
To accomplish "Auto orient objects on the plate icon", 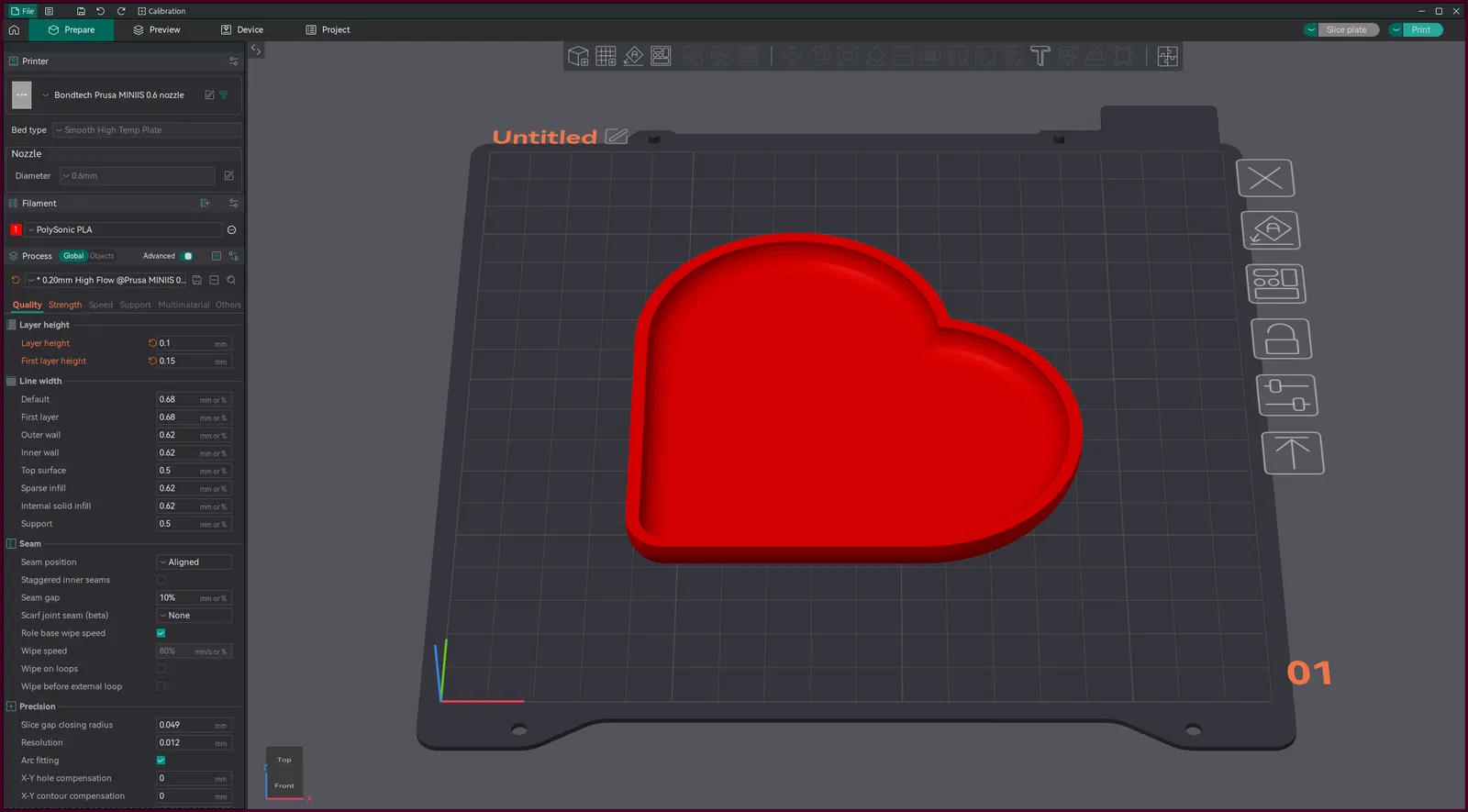I will [1271, 230].
